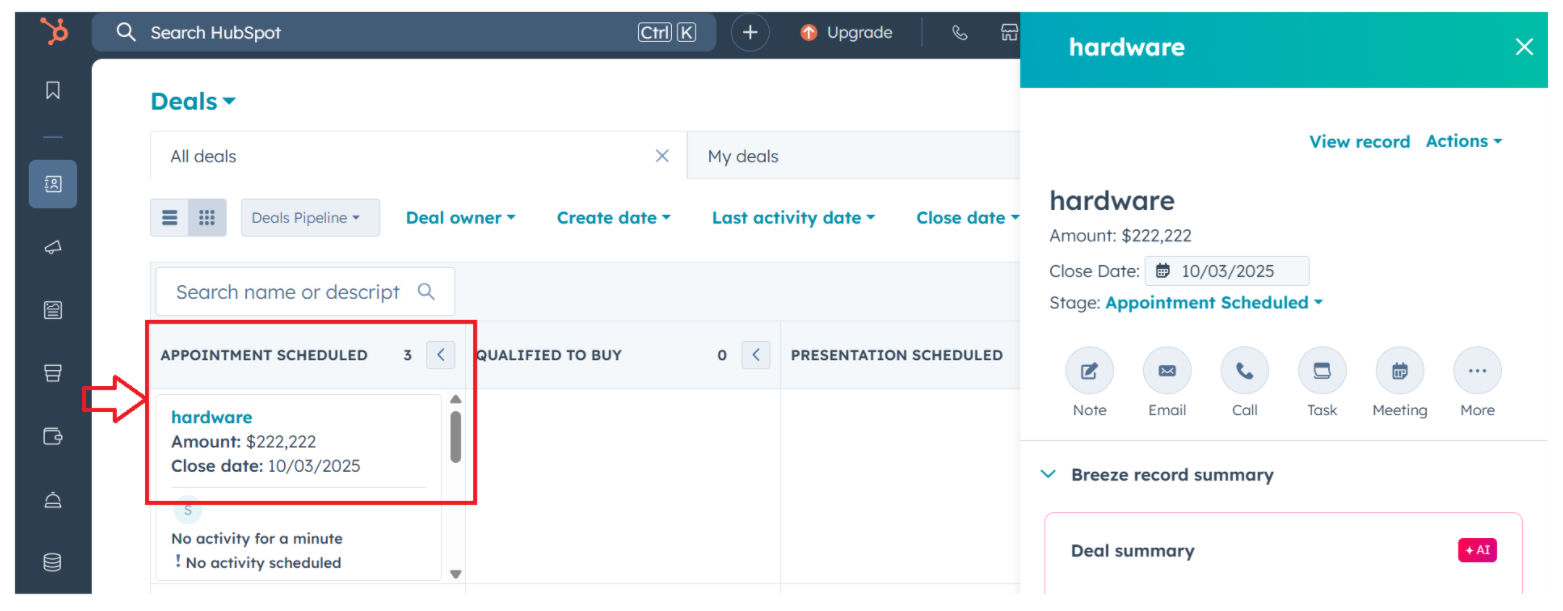Open the Deals Pipeline dropdown
Image resolution: width=1563 pixels, height=611 pixels.
point(310,217)
